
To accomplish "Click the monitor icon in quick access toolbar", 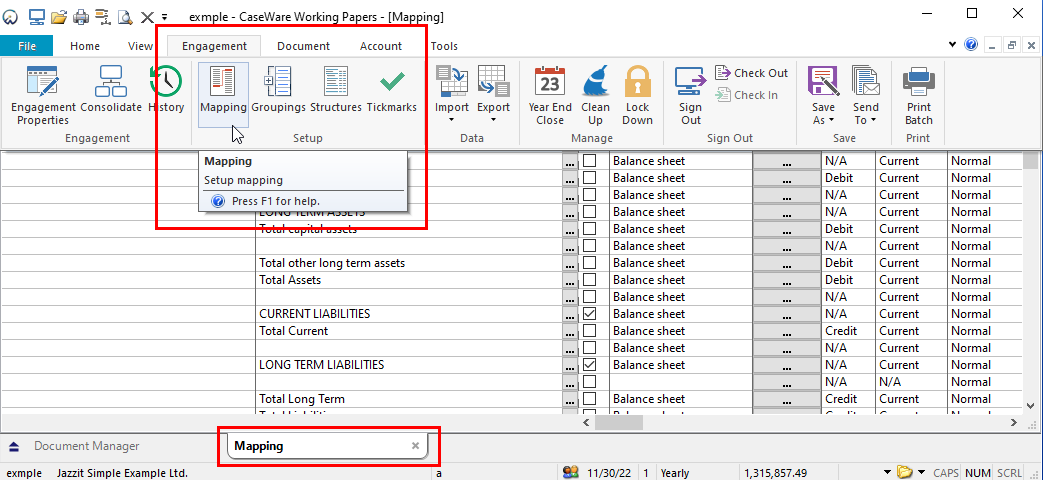I will coord(37,17).
